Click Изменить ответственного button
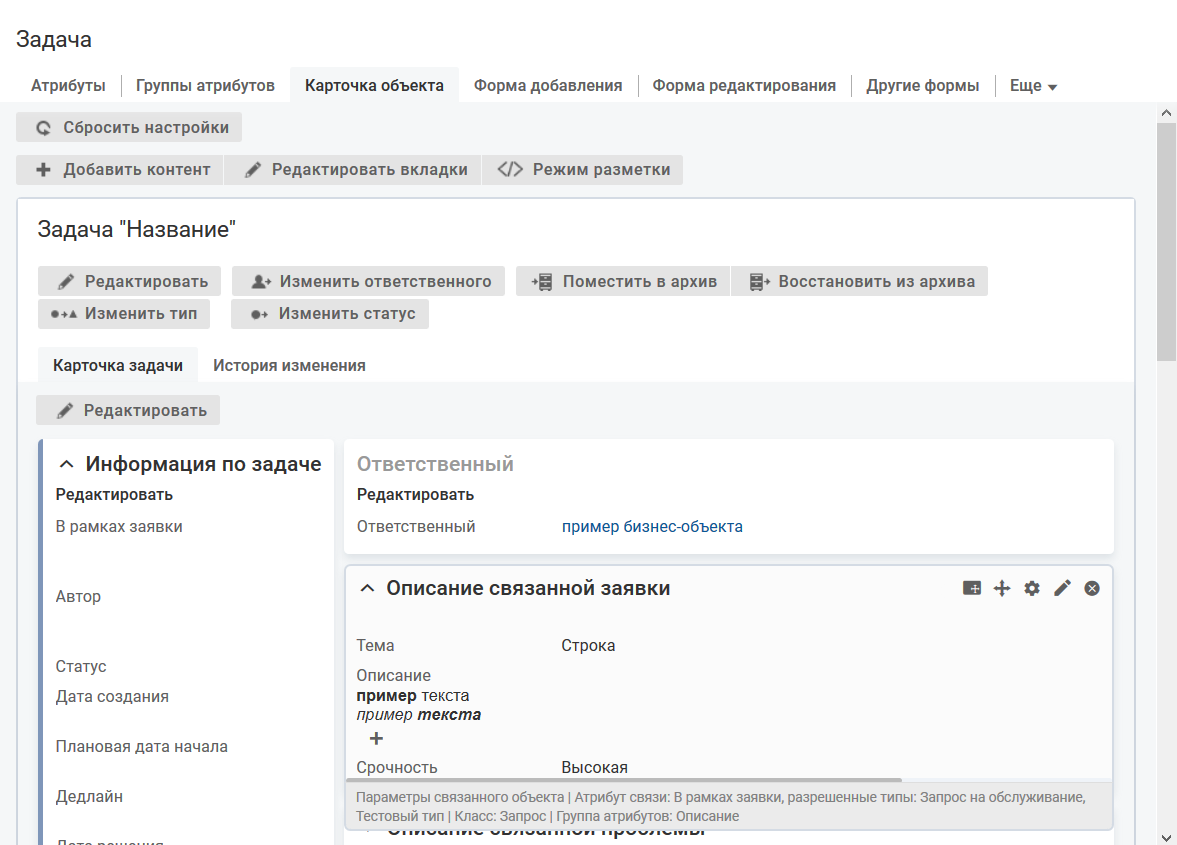The height and width of the screenshot is (845, 1177). tap(369, 281)
